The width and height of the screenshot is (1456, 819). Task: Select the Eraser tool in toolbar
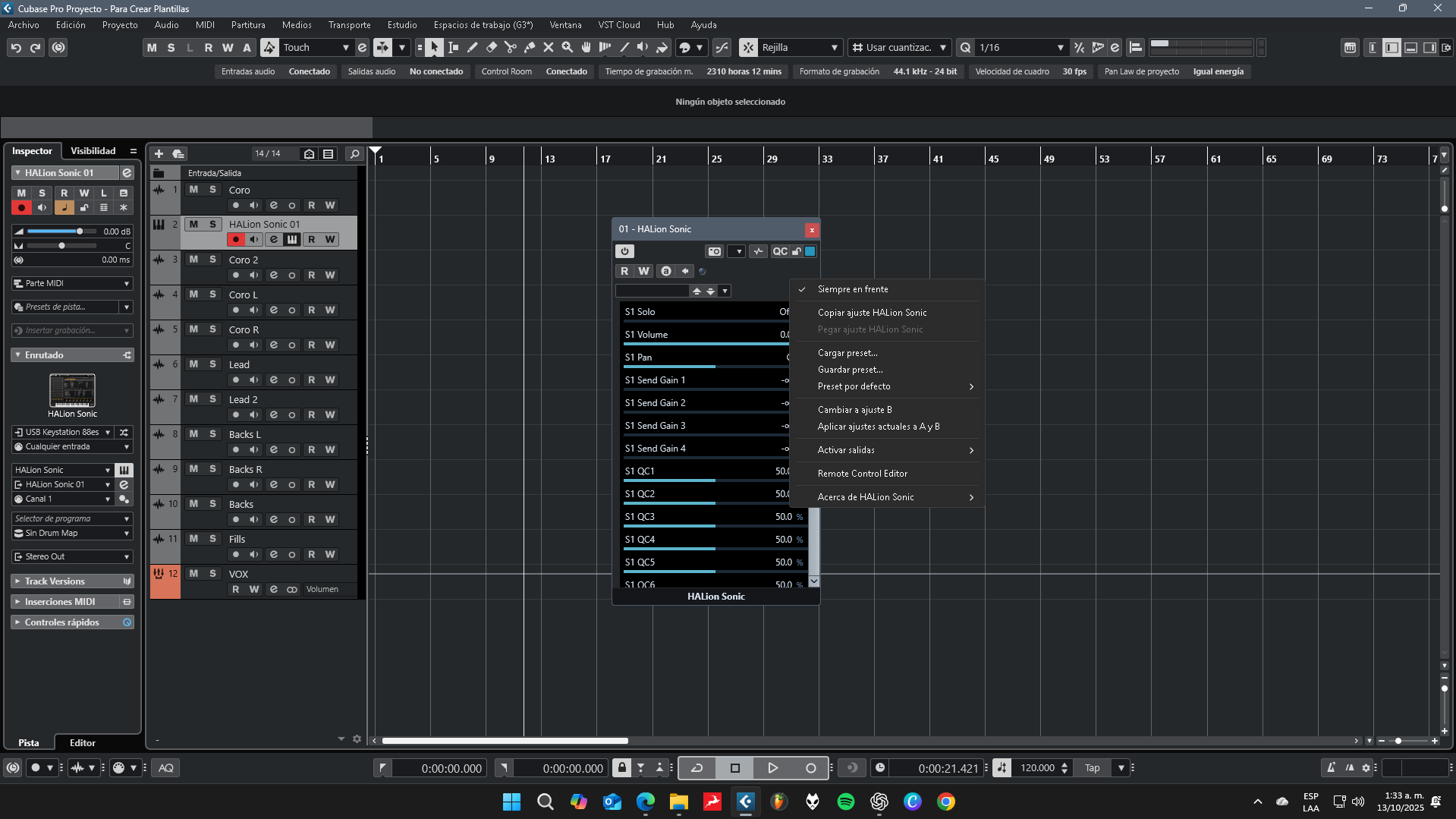(x=491, y=48)
